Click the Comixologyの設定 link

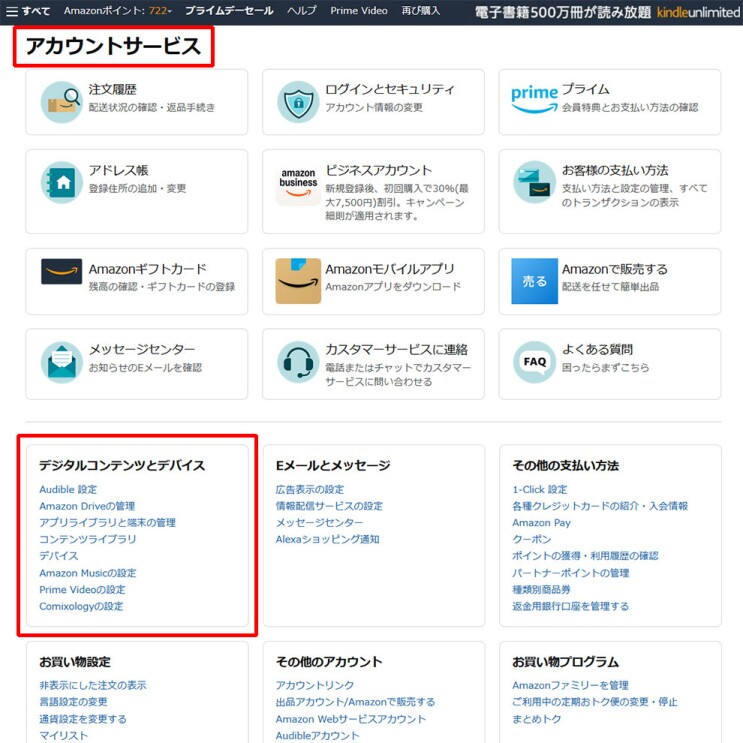click(81, 606)
